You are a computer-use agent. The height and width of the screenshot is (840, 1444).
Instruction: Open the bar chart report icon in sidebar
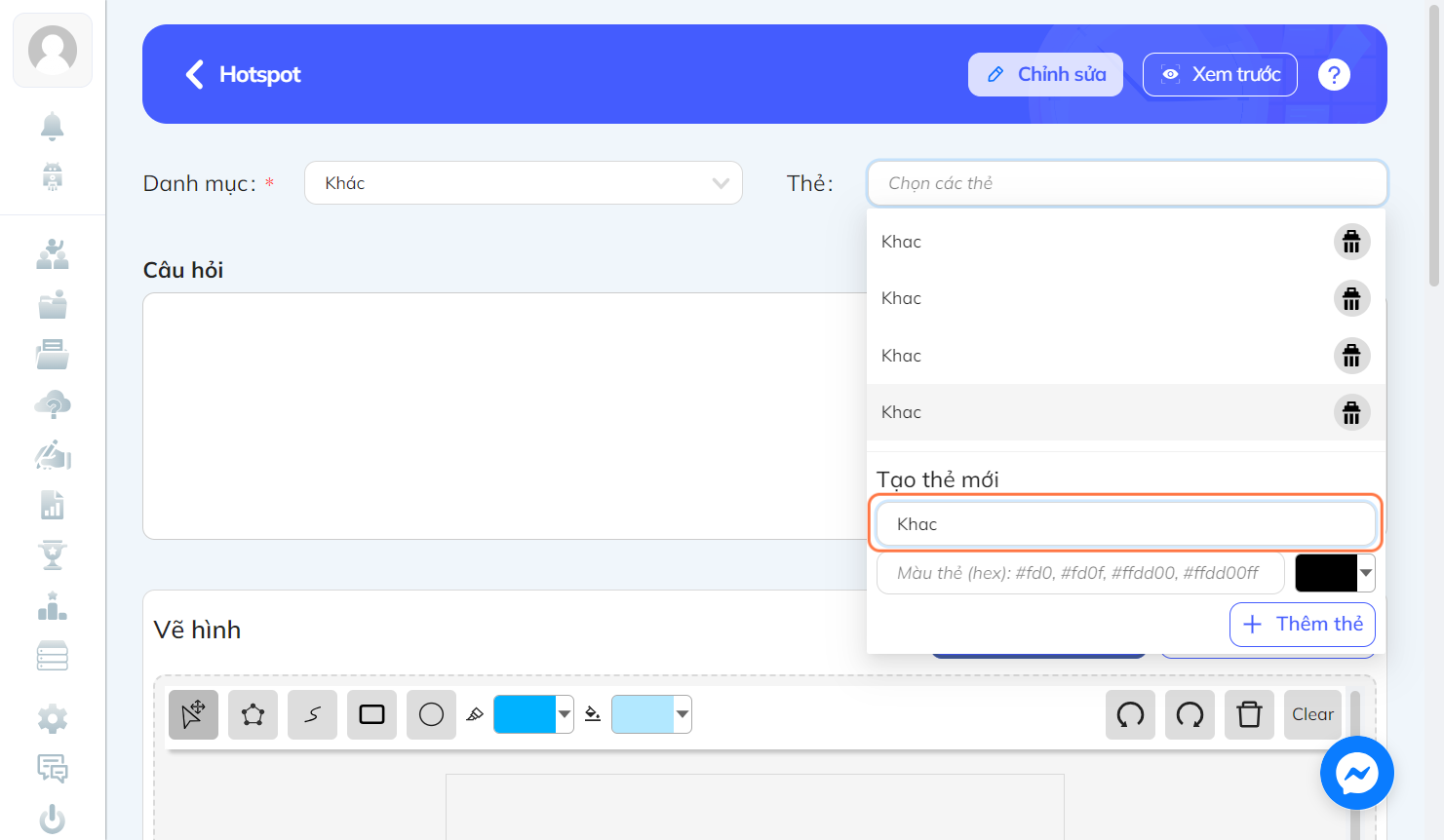pyautogui.click(x=53, y=505)
